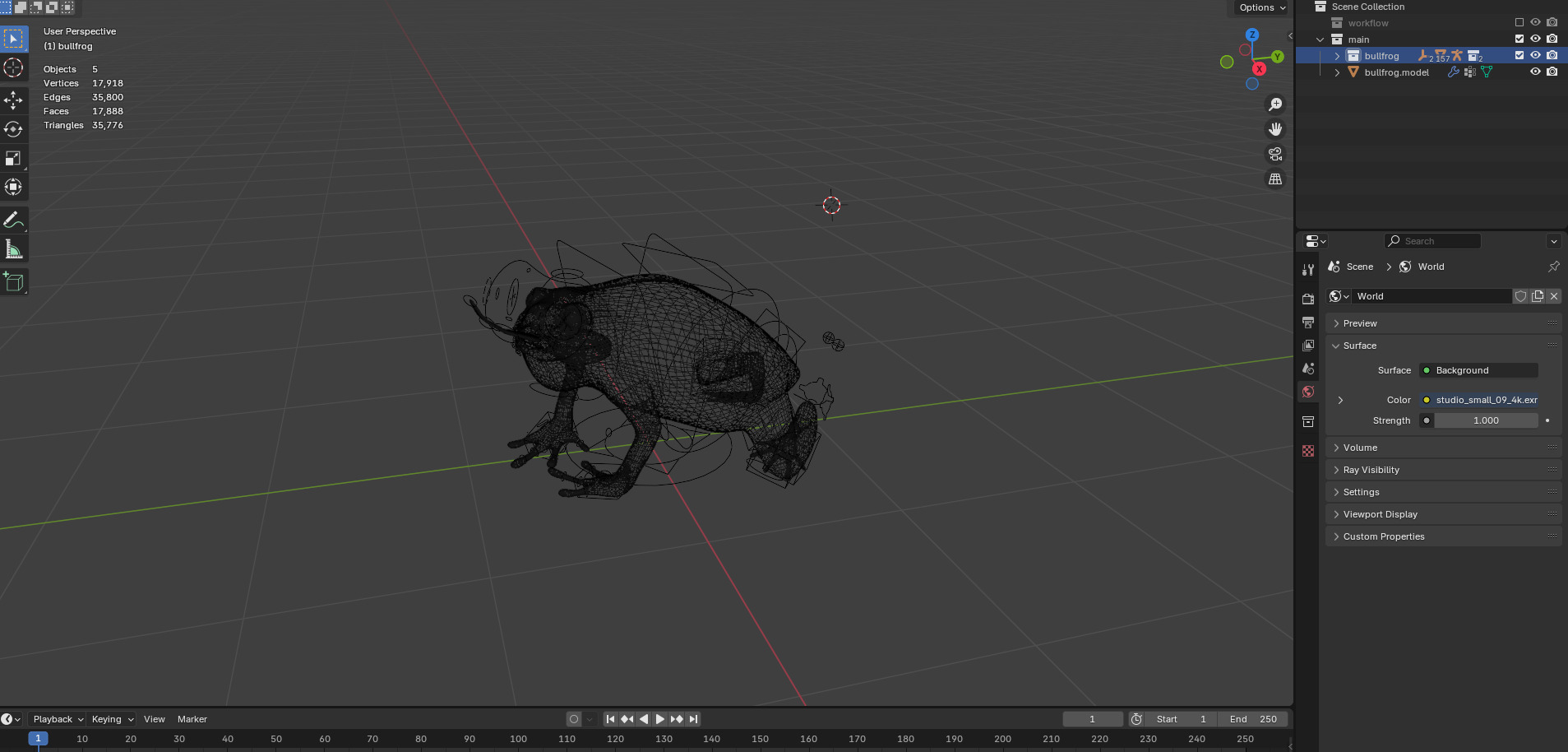
Task: Open the timeline Marker menu
Action: tap(192, 719)
